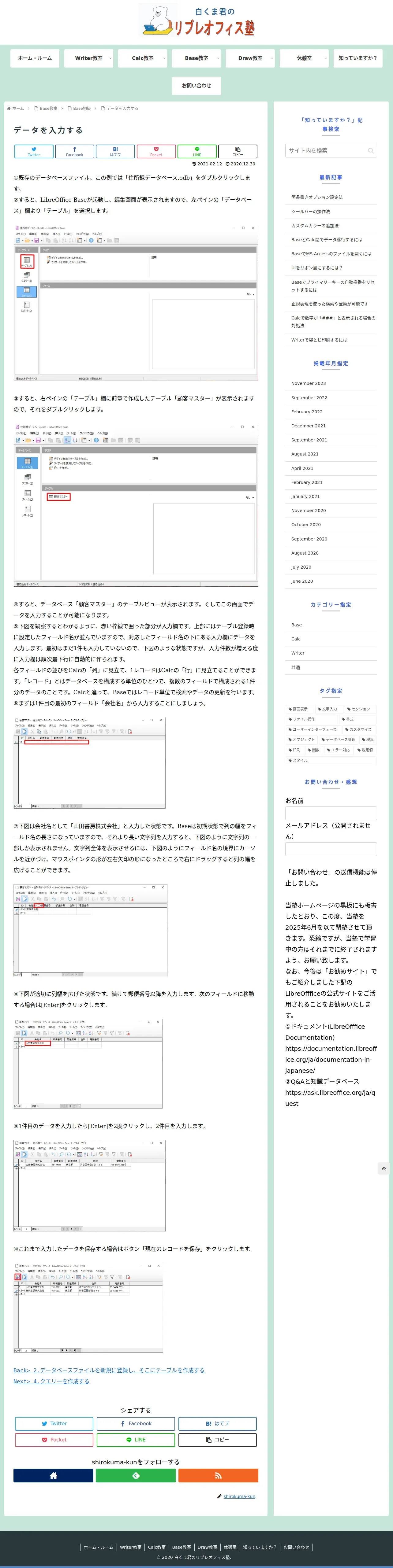
Task: Expand the 休憩室 menu dropdown
Action: (304, 58)
